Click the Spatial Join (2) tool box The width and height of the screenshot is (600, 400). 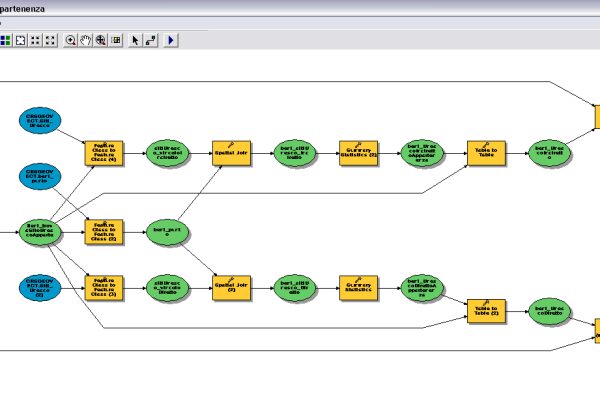230,289
